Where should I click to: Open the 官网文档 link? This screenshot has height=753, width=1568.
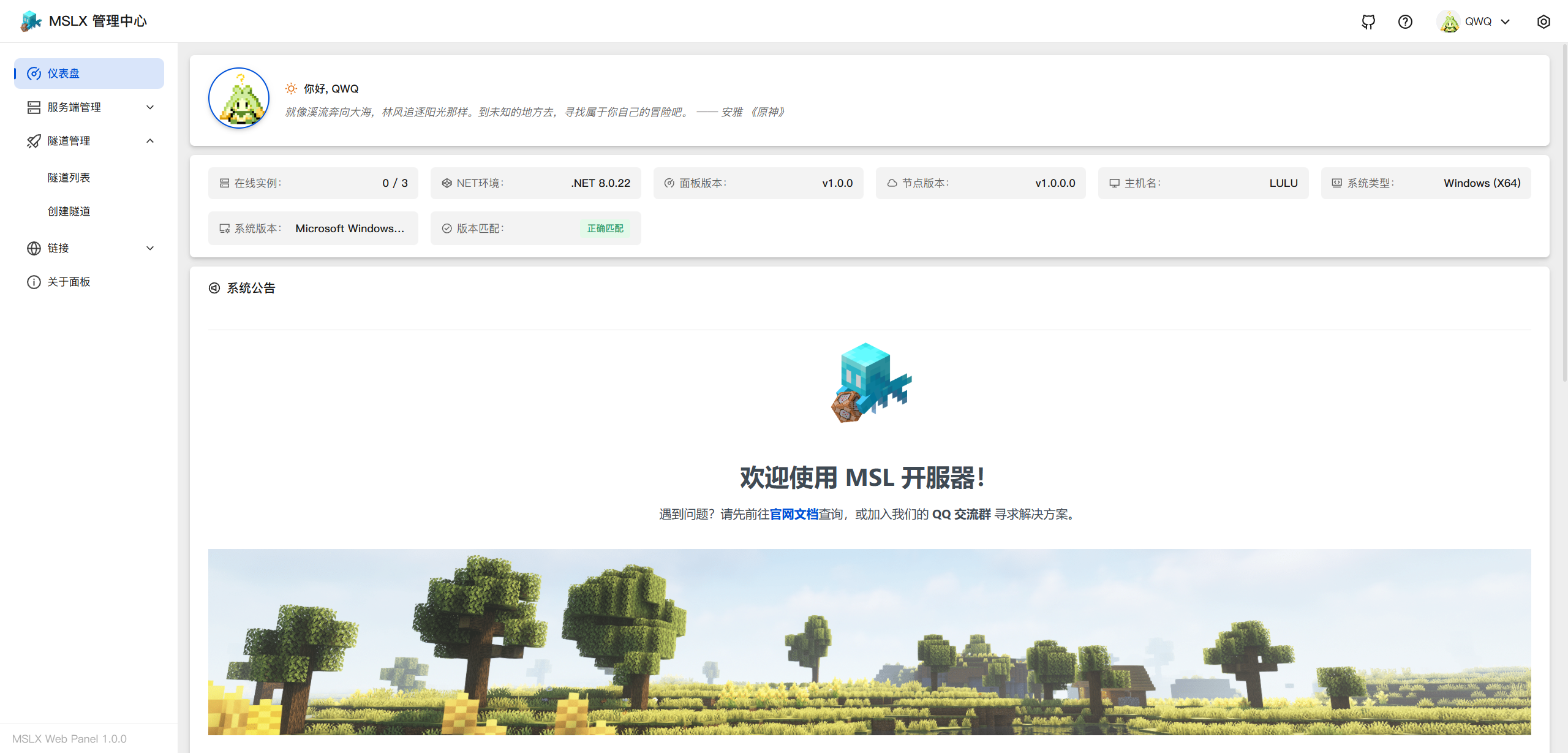point(794,514)
